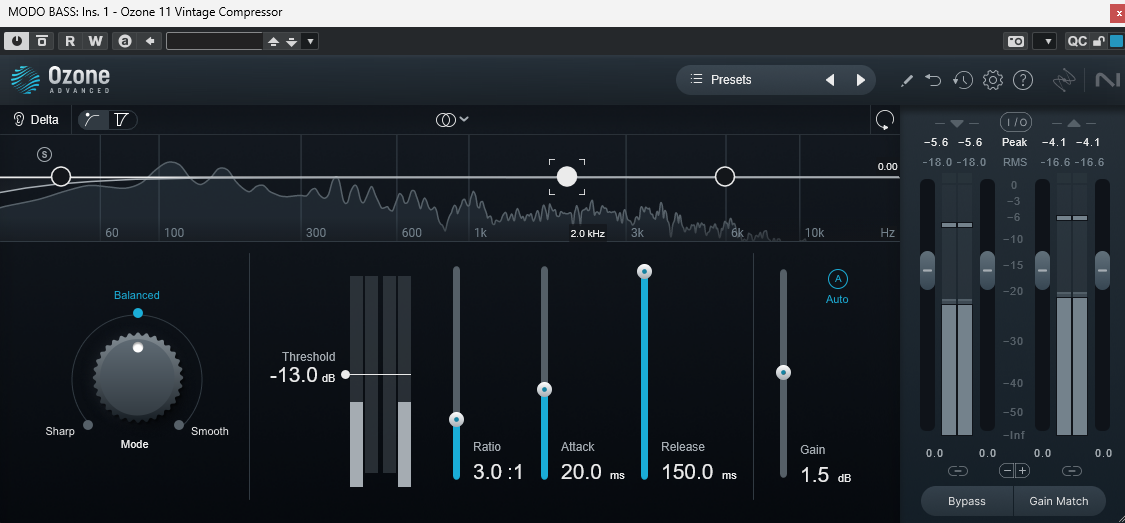Click the Attack slider handle
The image size is (1125, 523).
[545, 390]
